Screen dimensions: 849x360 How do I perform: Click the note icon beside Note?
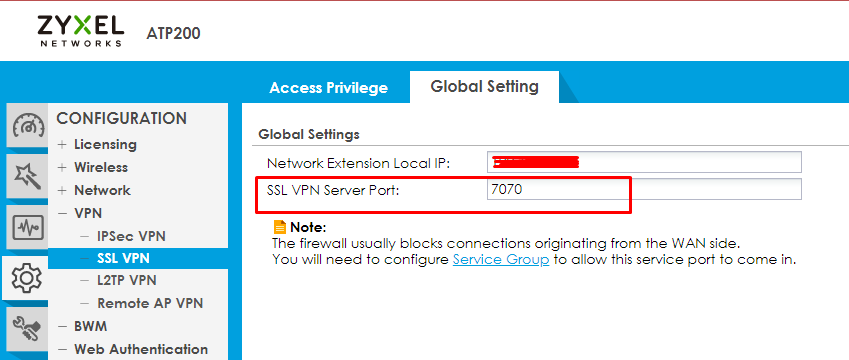tap(279, 227)
